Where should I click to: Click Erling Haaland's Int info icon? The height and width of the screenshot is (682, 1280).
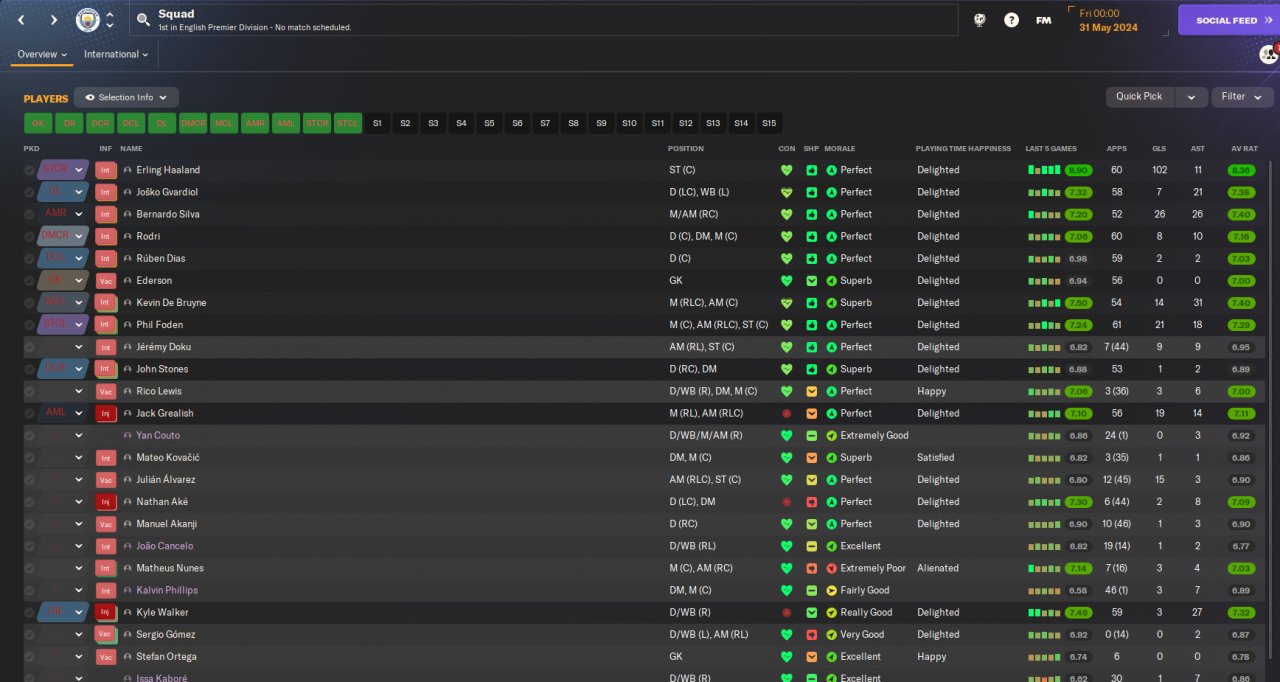tap(105, 170)
